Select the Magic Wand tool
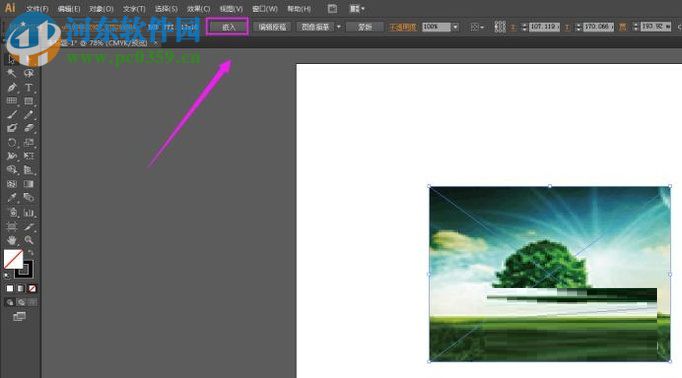 point(12,73)
